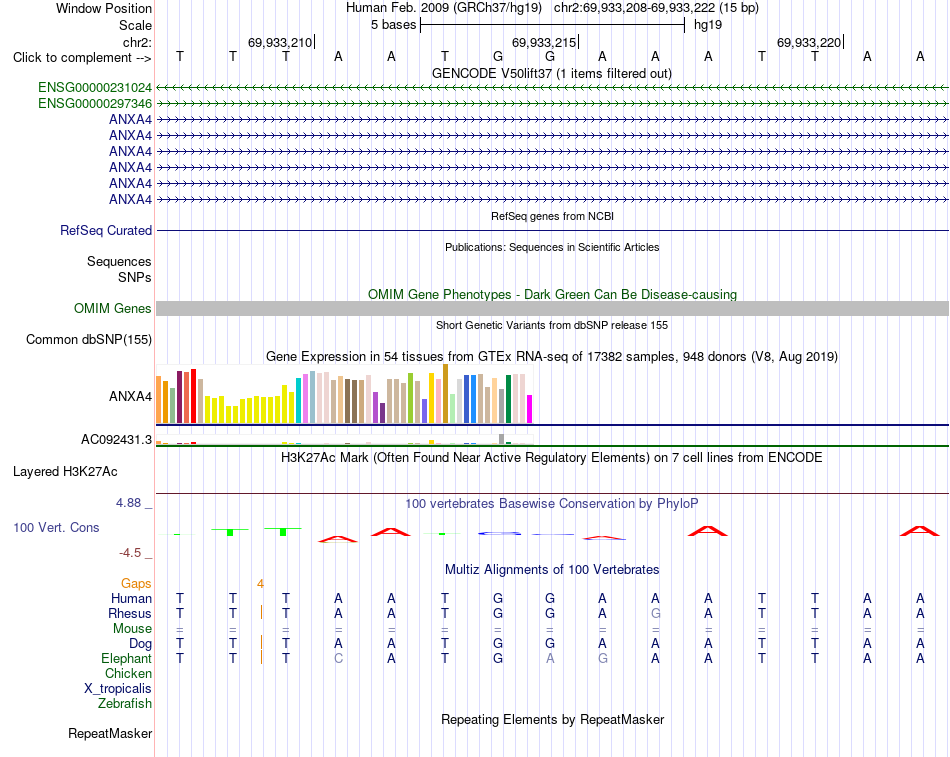Click the -4.5 PhyloP lower scale value
This screenshot has width=950, height=757.
point(130,553)
